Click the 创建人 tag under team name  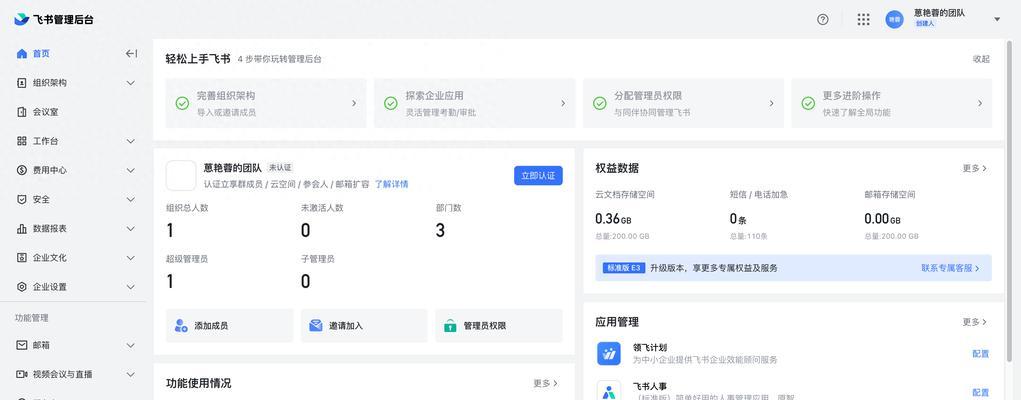click(x=925, y=23)
